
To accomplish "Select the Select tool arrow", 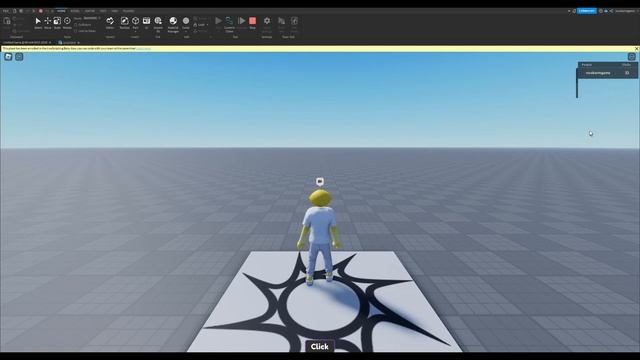I will pos(38,22).
